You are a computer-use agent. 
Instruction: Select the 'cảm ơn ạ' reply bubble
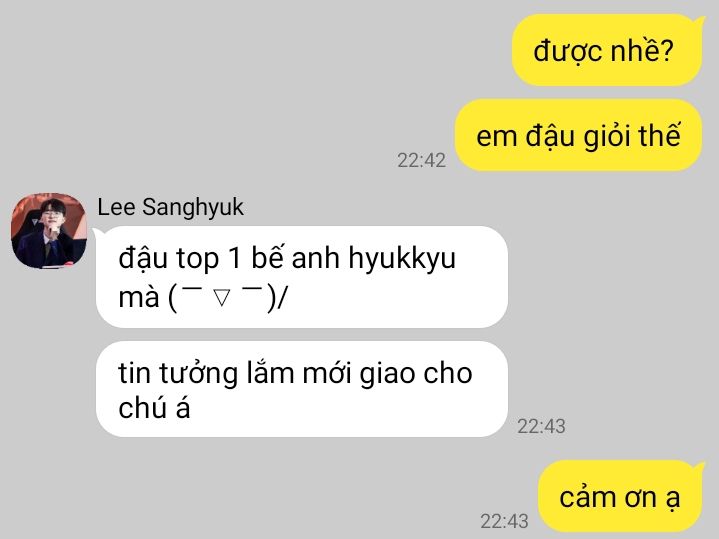click(620, 496)
